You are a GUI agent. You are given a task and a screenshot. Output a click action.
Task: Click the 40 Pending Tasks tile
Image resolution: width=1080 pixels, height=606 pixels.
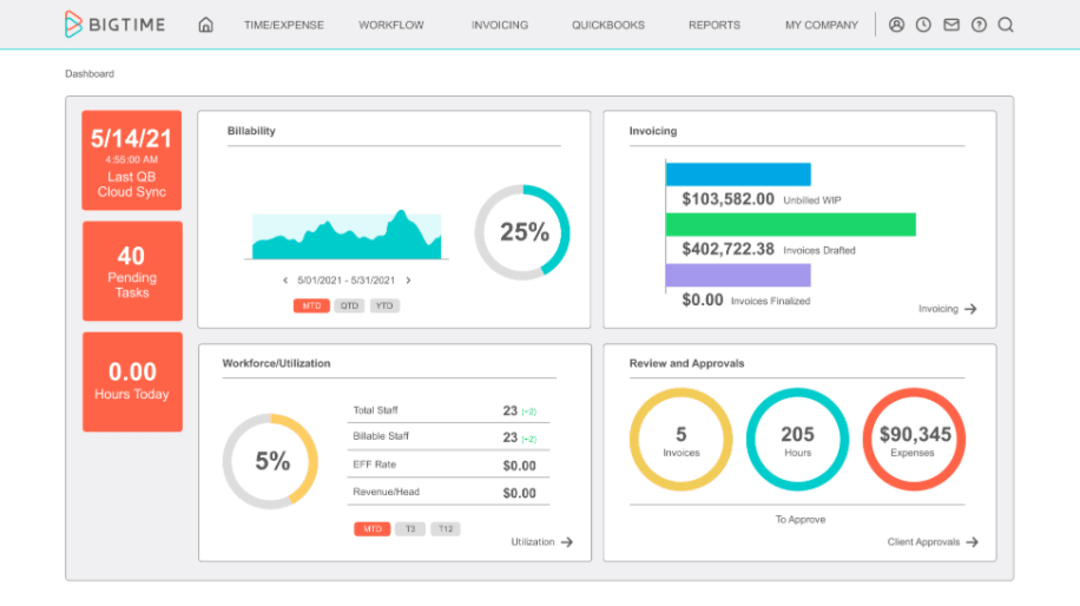132,271
